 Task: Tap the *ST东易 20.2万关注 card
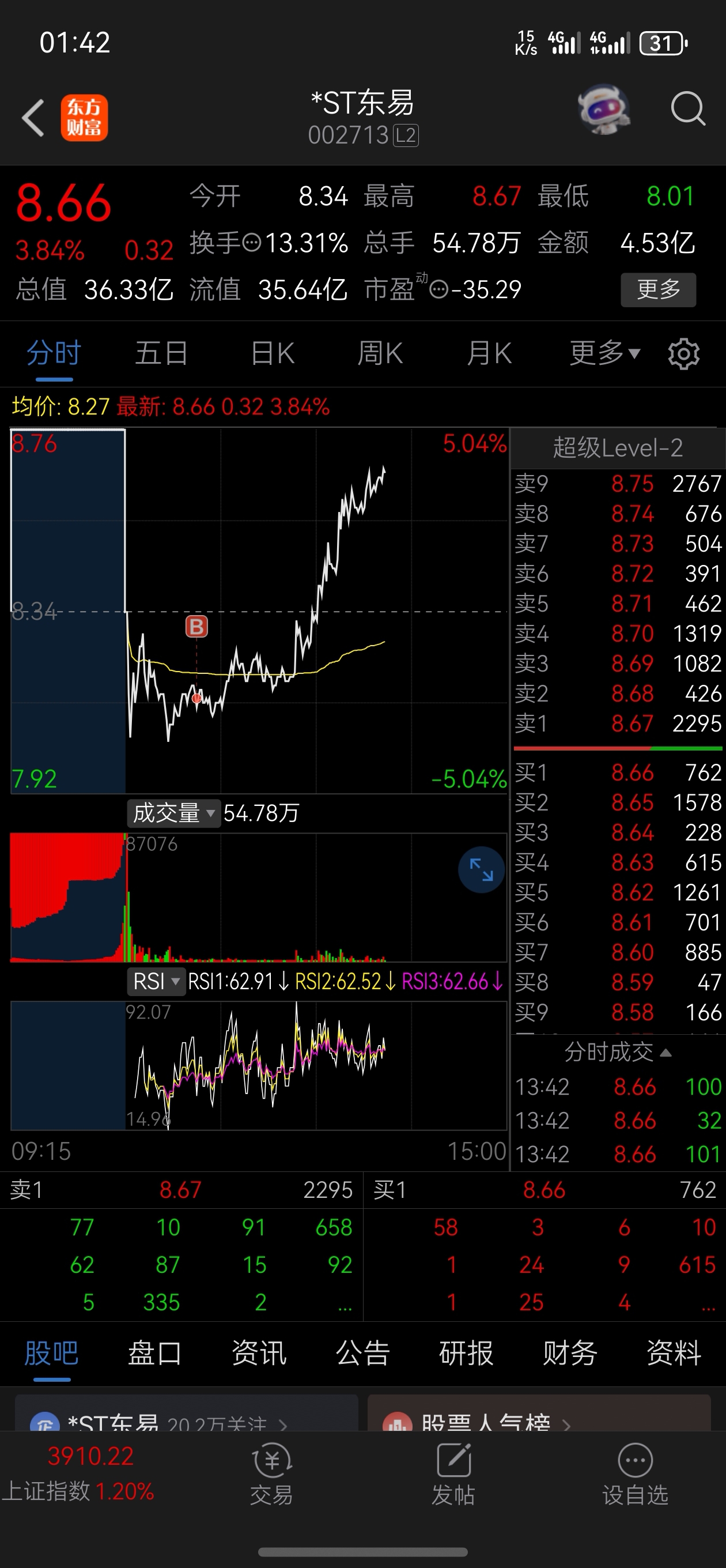pyautogui.click(x=186, y=1414)
